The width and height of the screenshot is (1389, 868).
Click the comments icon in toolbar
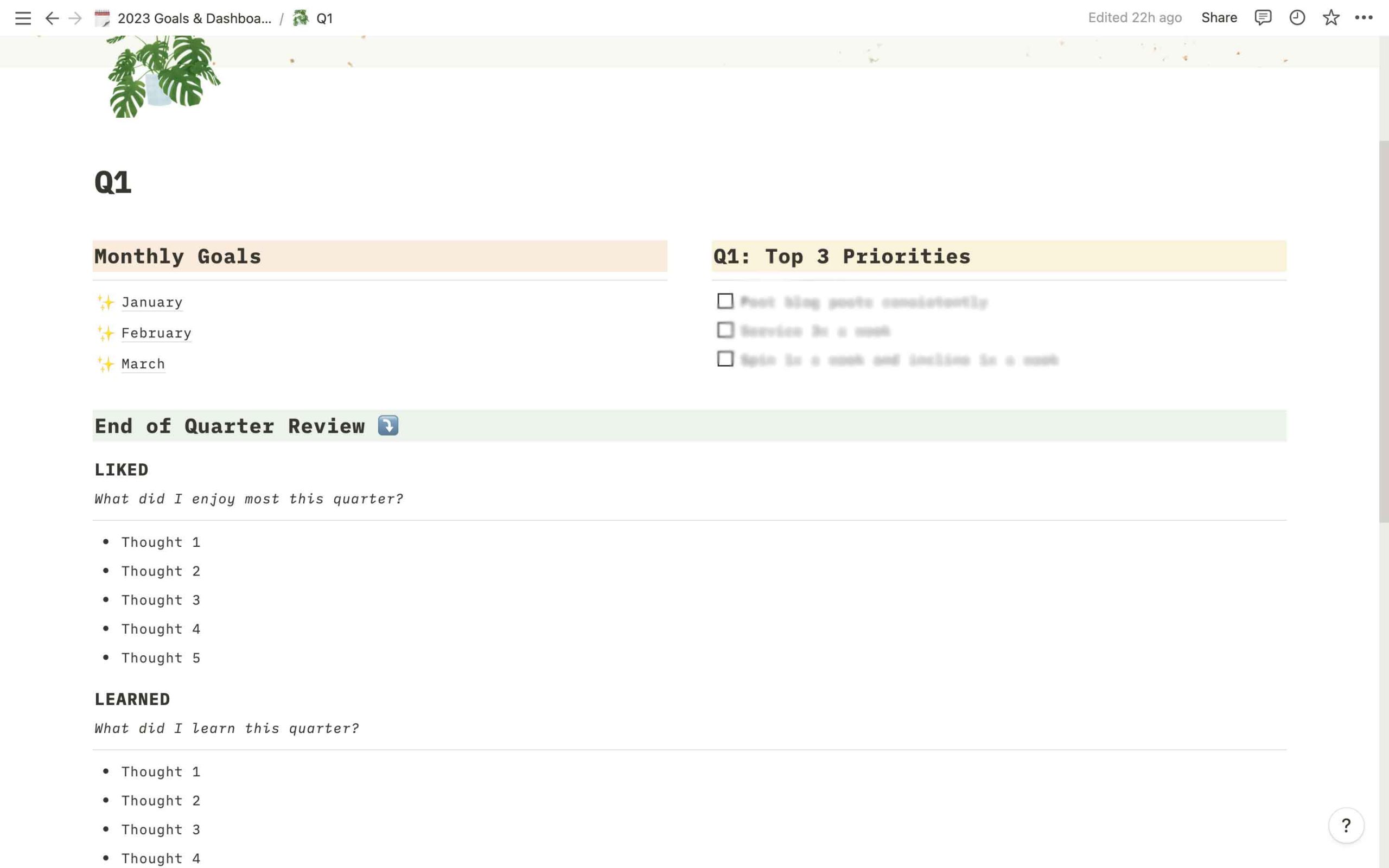tap(1263, 18)
